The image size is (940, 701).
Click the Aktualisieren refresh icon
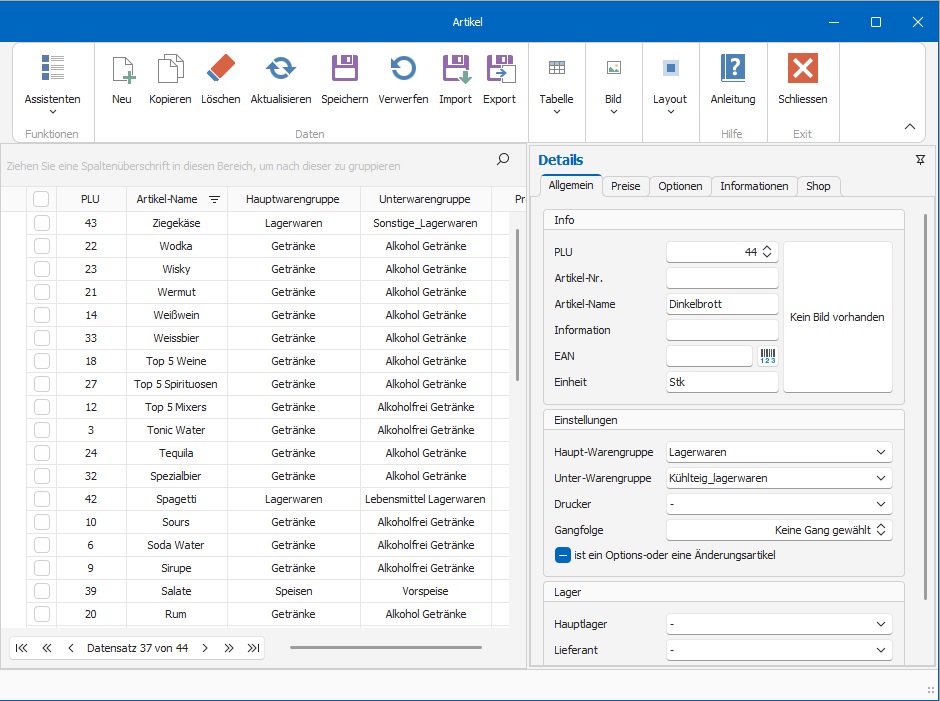pos(281,70)
